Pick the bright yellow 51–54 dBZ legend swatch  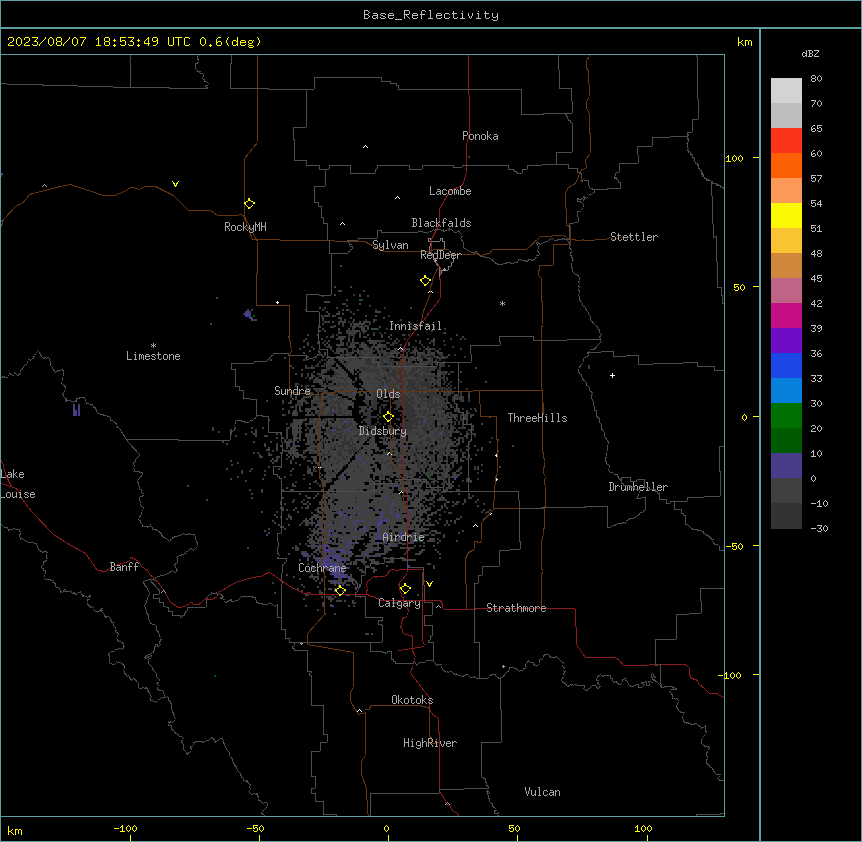[786, 216]
